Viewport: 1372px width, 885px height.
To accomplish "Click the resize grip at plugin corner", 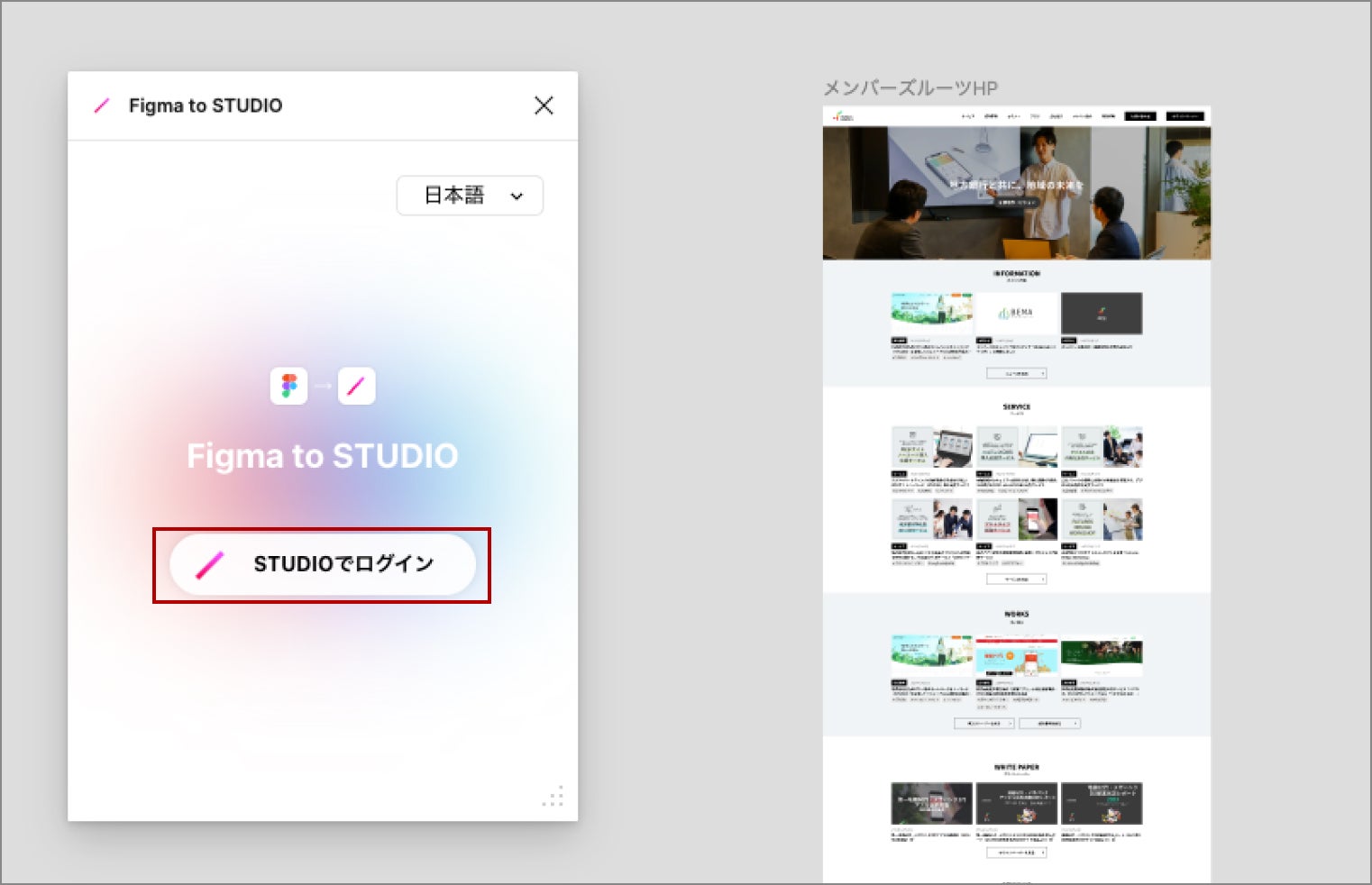I will click(554, 796).
